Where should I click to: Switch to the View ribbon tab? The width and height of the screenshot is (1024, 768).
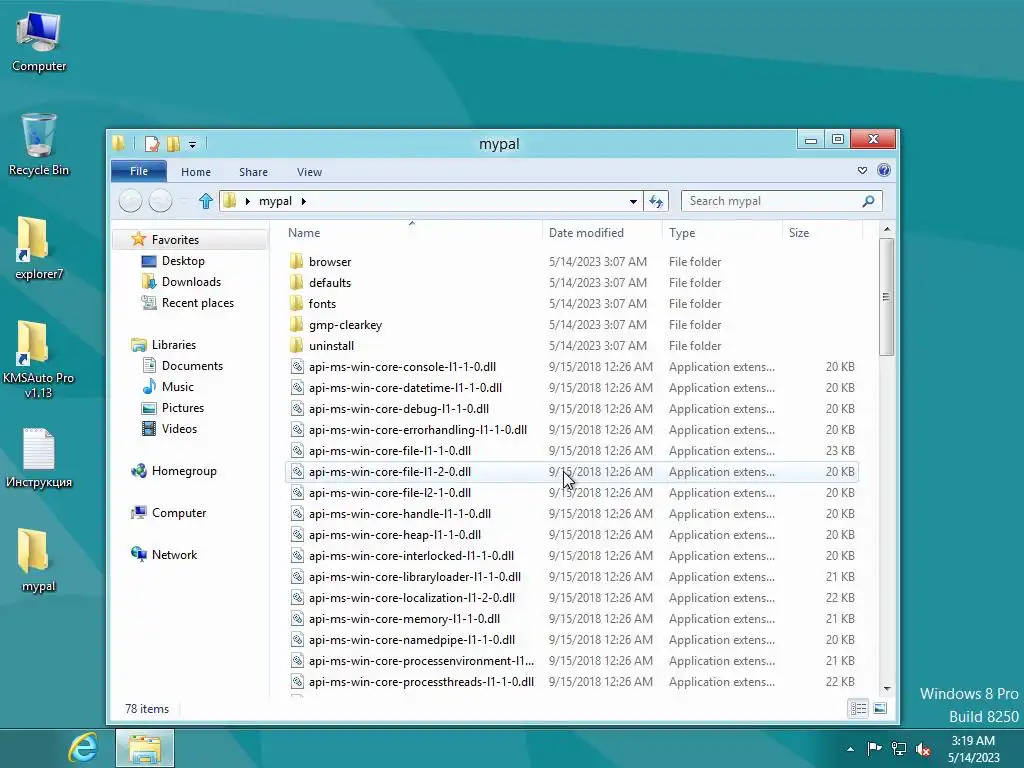point(310,172)
